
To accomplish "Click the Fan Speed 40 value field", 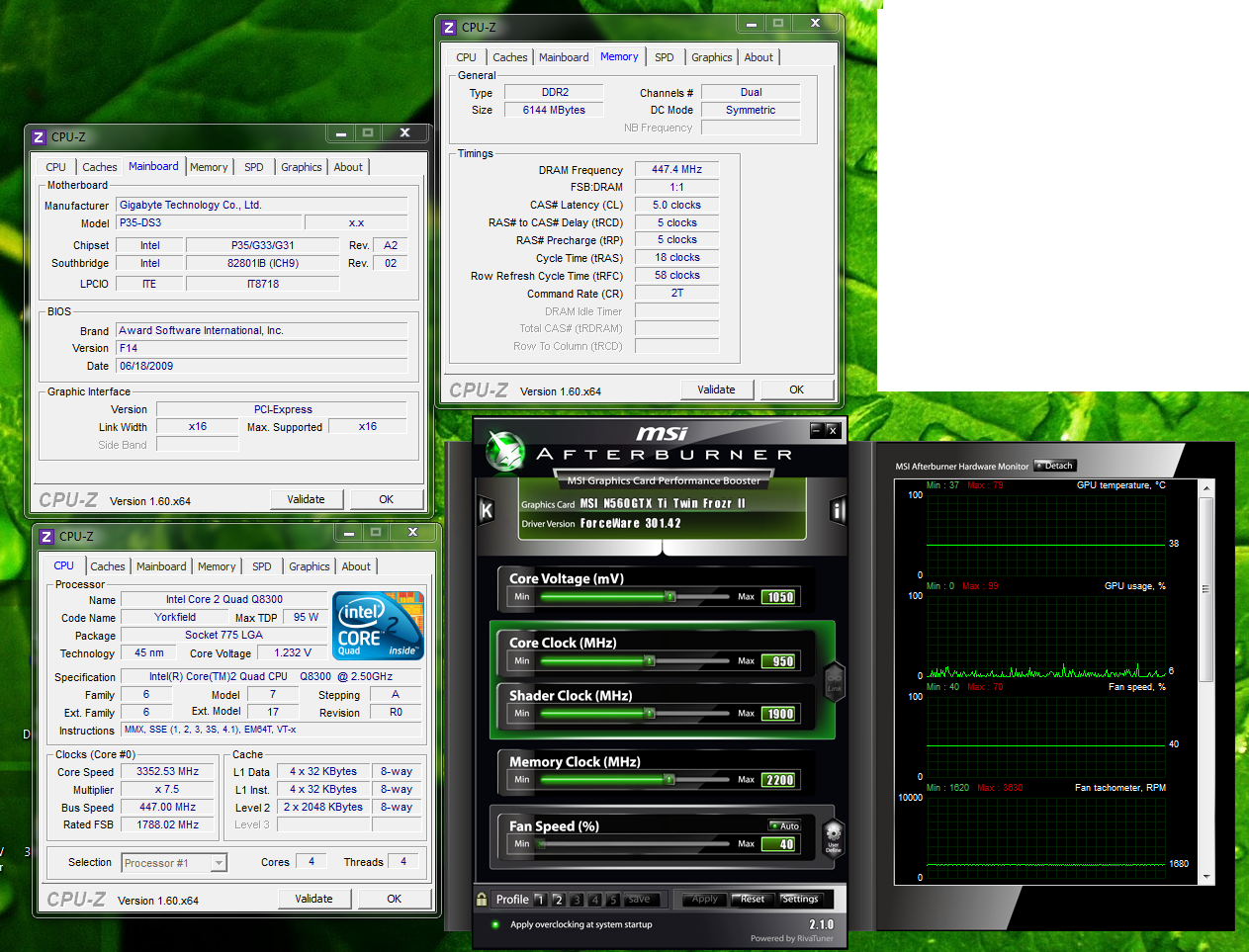I will (779, 844).
